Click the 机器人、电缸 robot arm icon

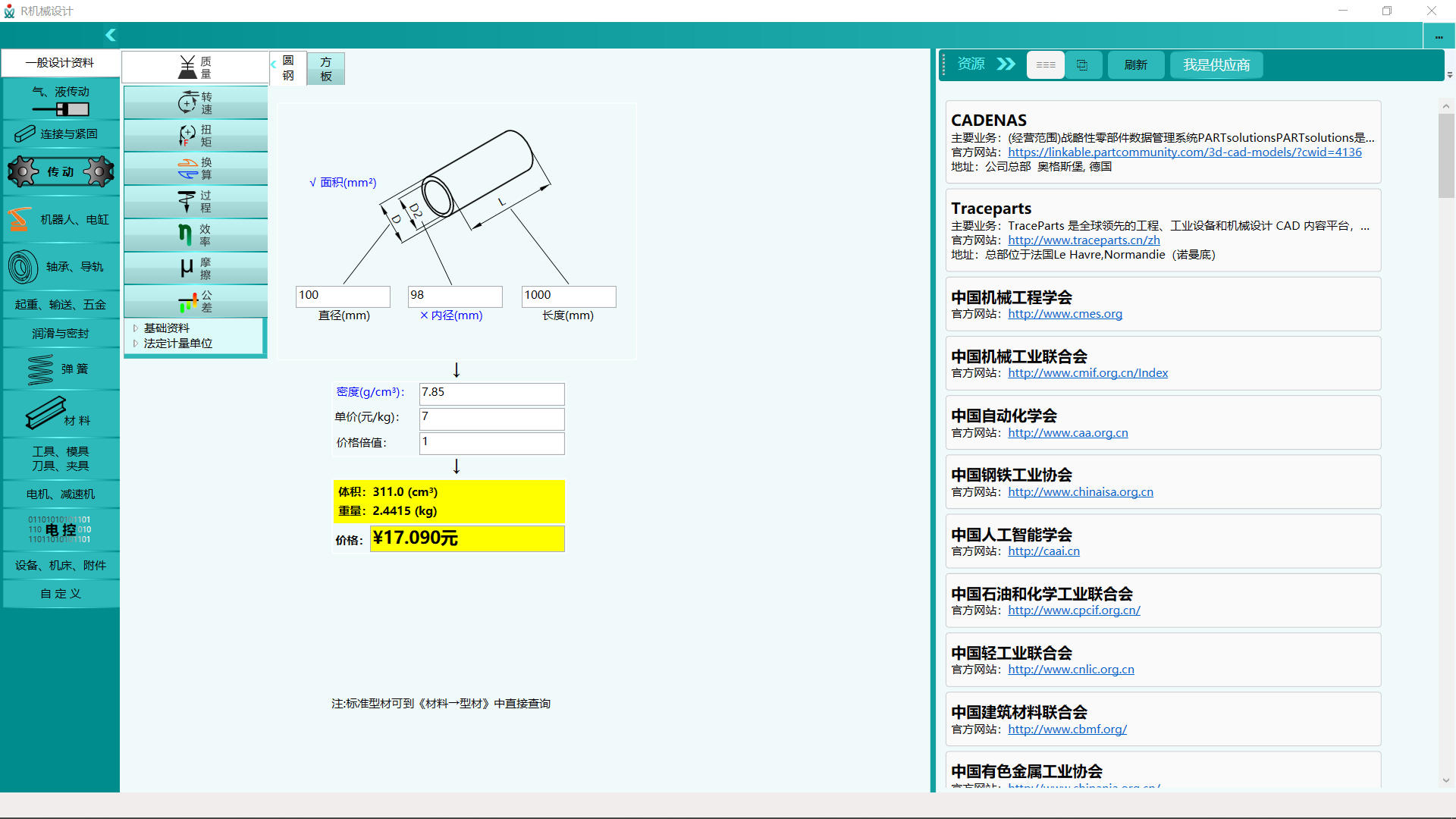20,220
